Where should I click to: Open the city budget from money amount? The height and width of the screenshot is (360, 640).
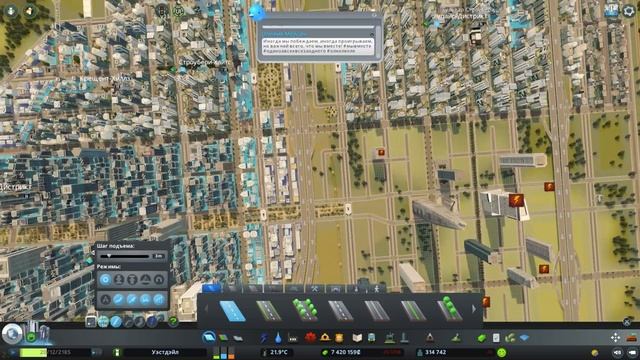pos(345,352)
